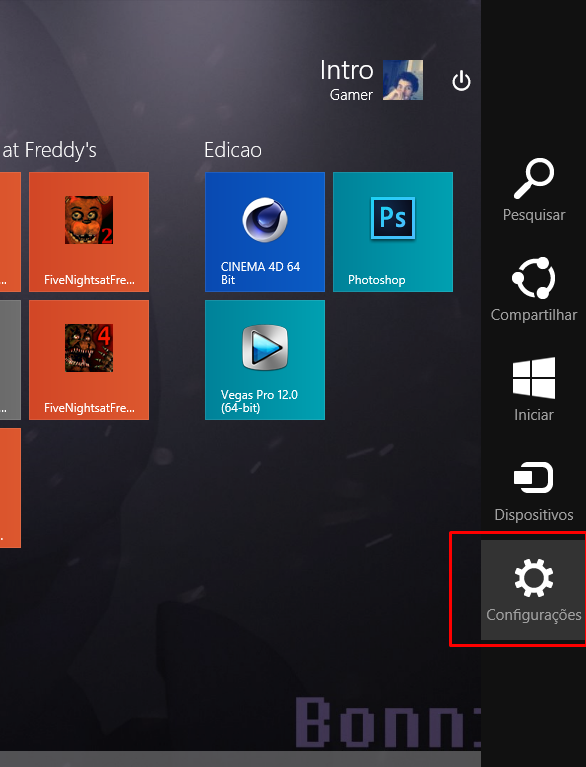The width and height of the screenshot is (586, 767).
Task: Open the Vegas Pro 12.0 tile
Action: point(265,360)
